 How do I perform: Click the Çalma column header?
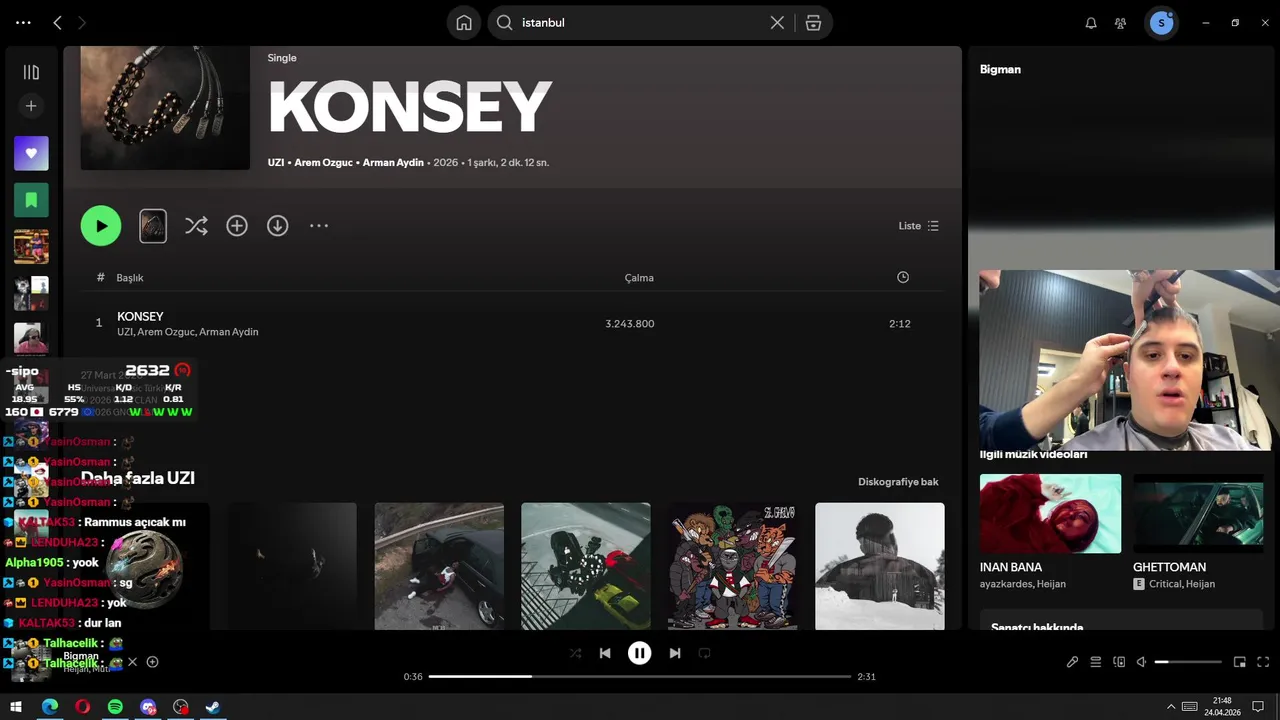(639, 278)
